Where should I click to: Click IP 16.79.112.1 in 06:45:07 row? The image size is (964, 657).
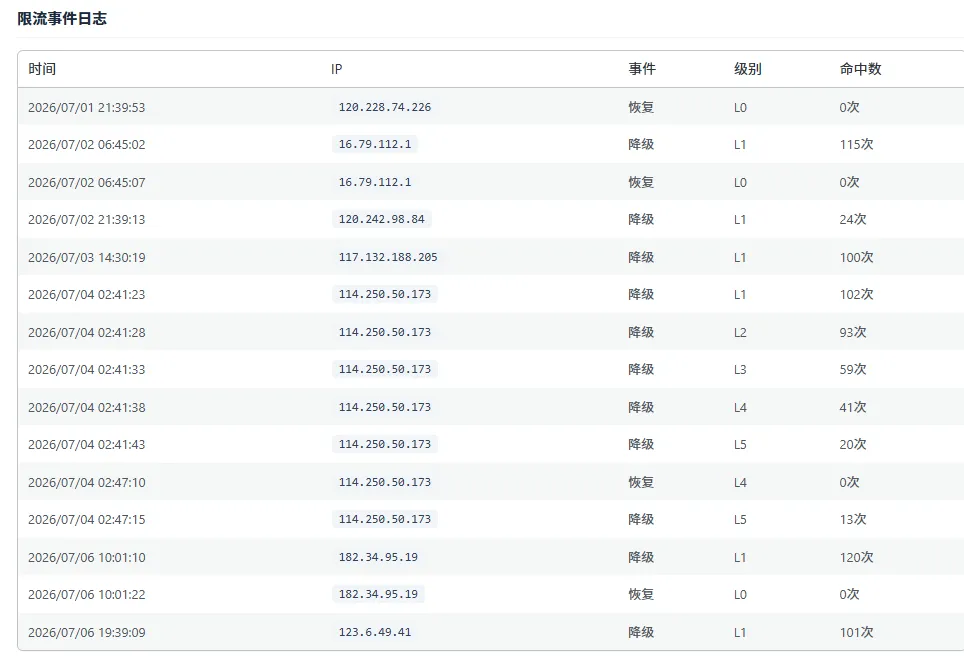[x=375, y=182]
